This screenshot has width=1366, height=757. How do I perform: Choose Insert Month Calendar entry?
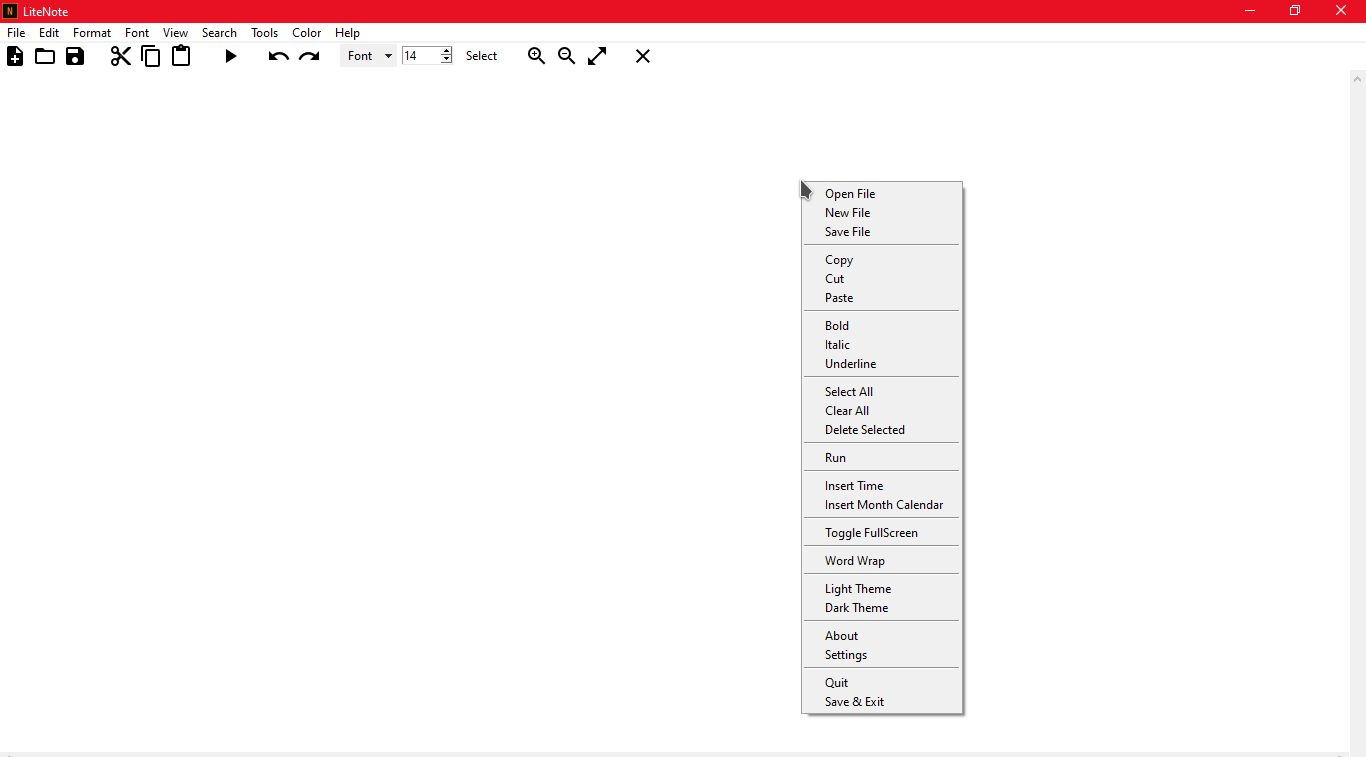pyautogui.click(x=881, y=505)
